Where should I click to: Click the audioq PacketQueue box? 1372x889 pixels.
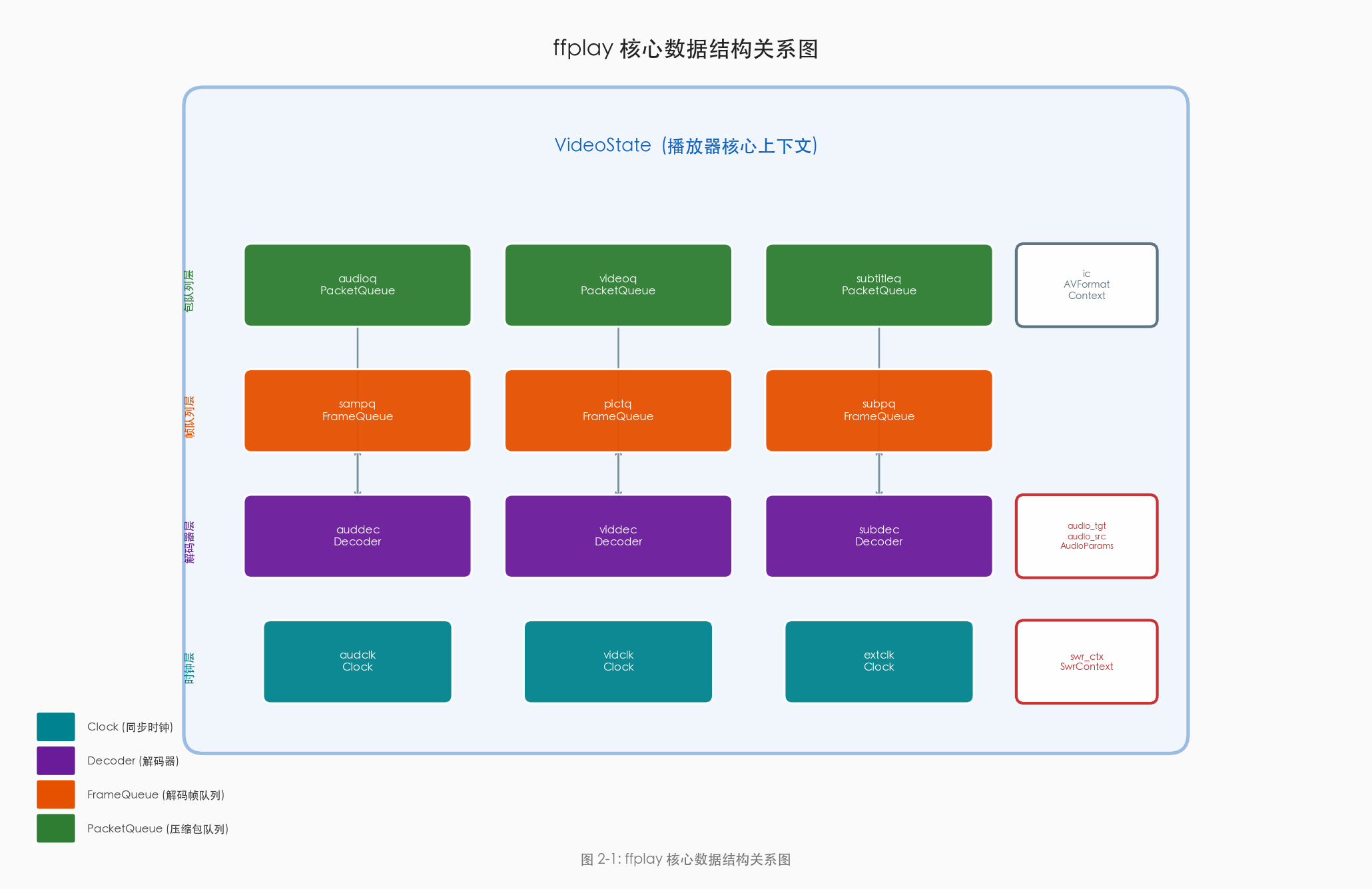[x=357, y=285]
